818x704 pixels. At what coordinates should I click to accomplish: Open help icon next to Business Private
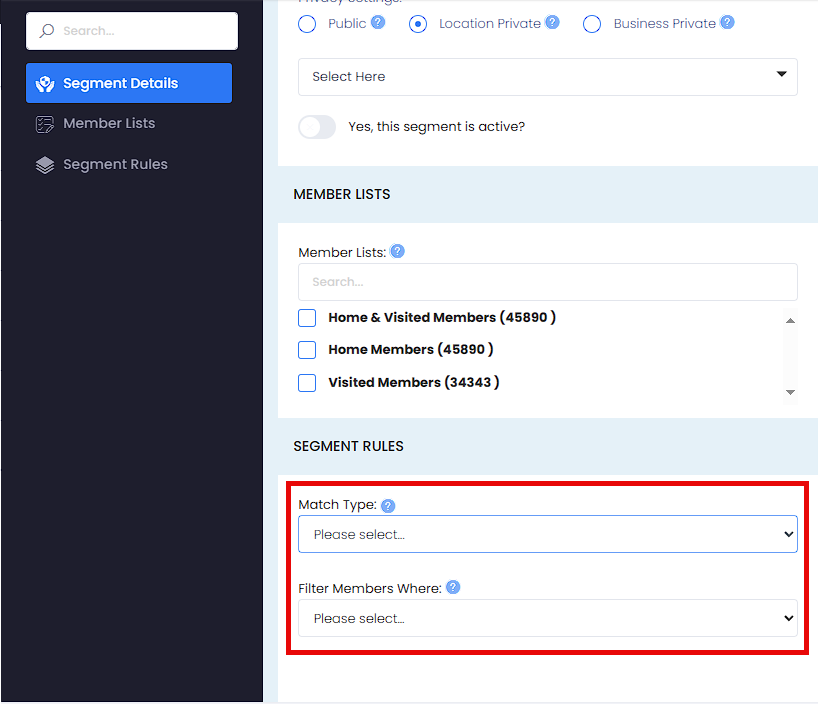(x=727, y=22)
